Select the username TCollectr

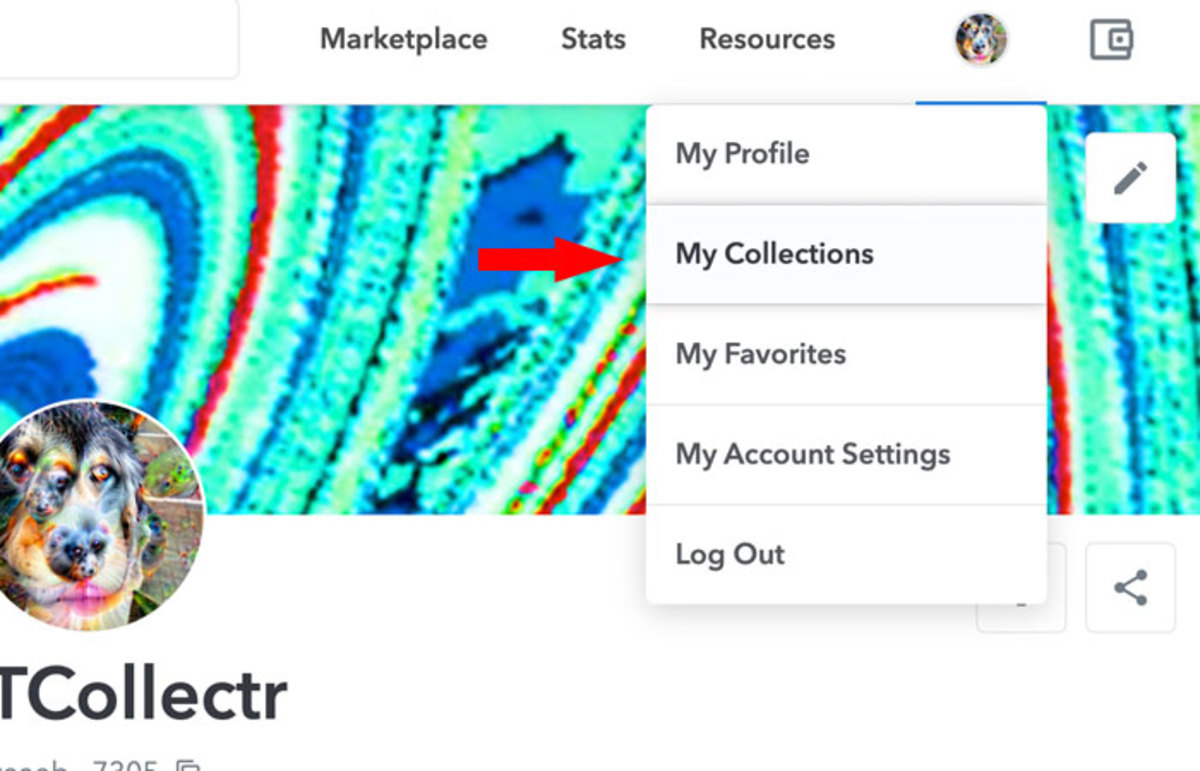pyautogui.click(x=140, y=690)
